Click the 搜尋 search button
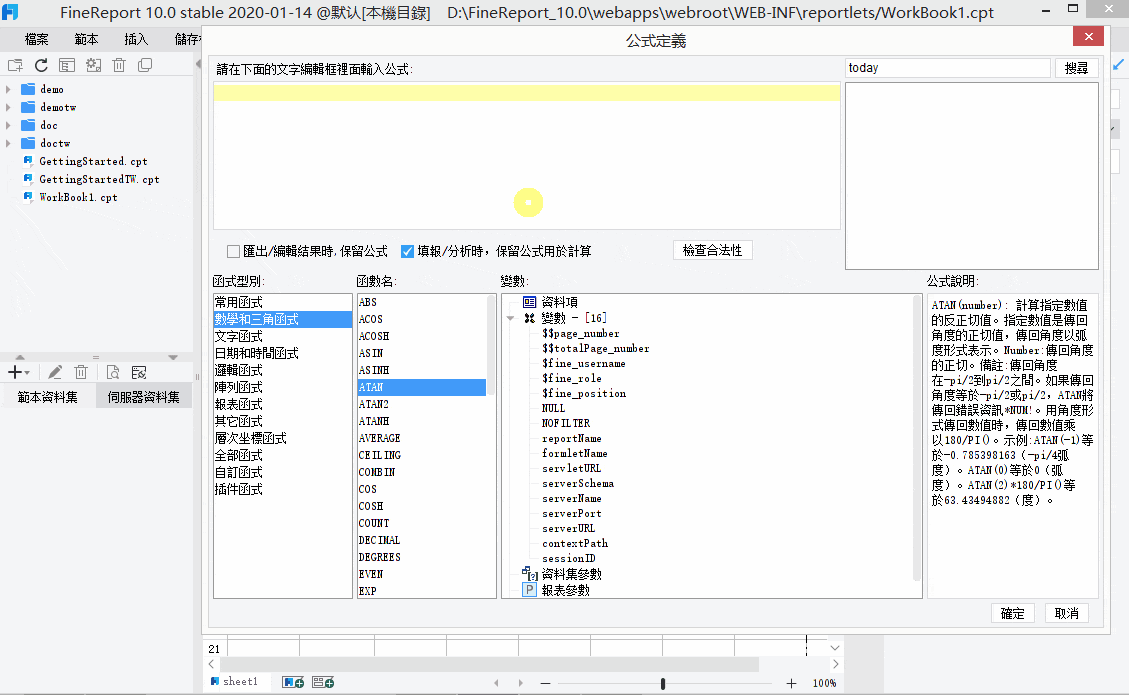The height and width of the screenshot is (695, 1129). [1076, 68]
